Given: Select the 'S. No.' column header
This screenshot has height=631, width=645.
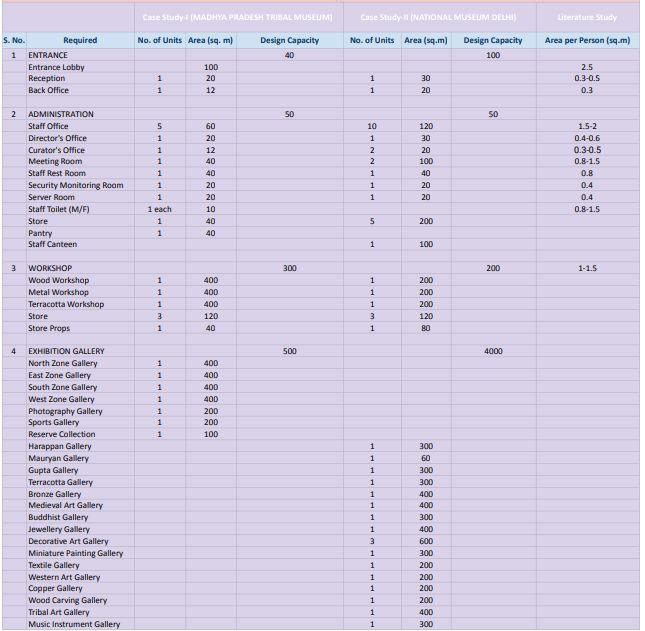Looking at the screenshot, I should (14, 40).
